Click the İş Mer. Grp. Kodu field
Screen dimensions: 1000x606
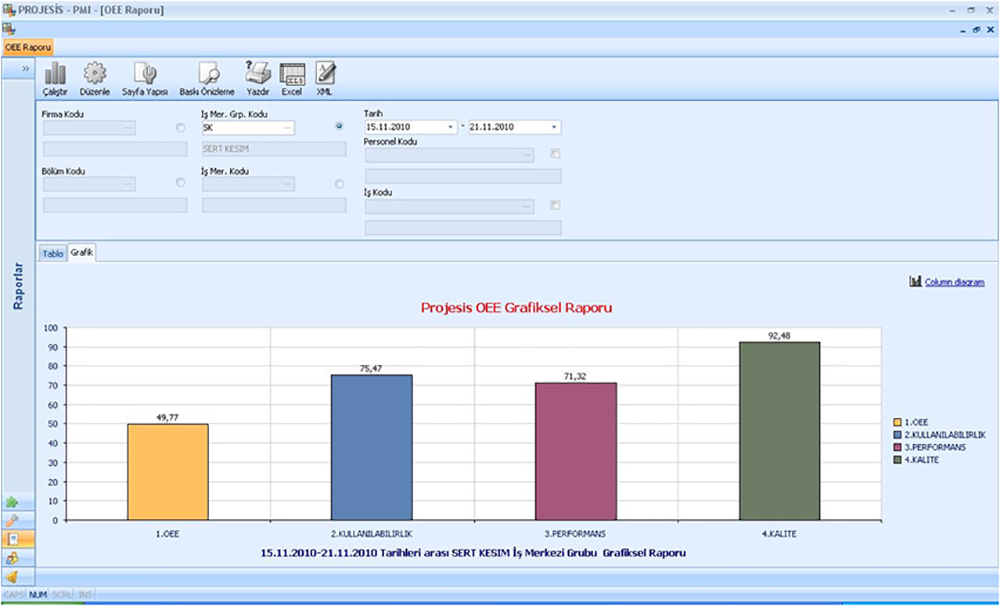pyautogui.click(x=240, y=128)
